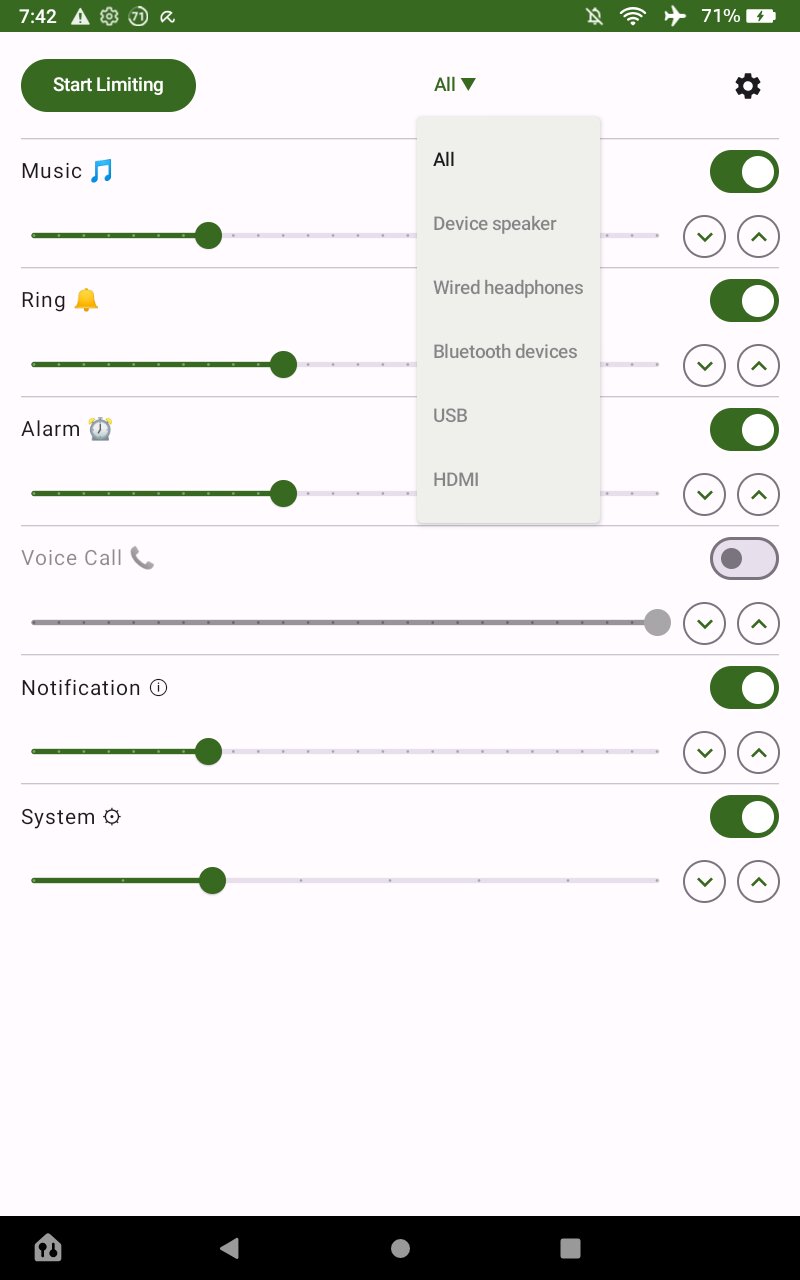800x1280 pixels.
Task: Disable the Music volume toggle
Action: click(744, 172)
